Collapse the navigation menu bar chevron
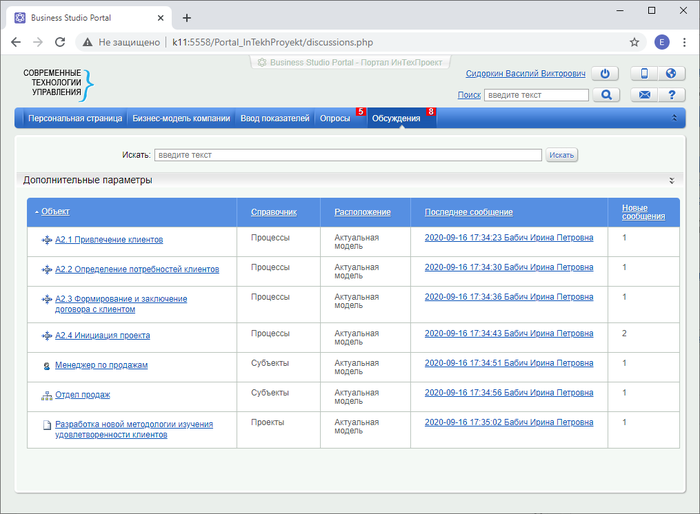 [x=674, y=118]
